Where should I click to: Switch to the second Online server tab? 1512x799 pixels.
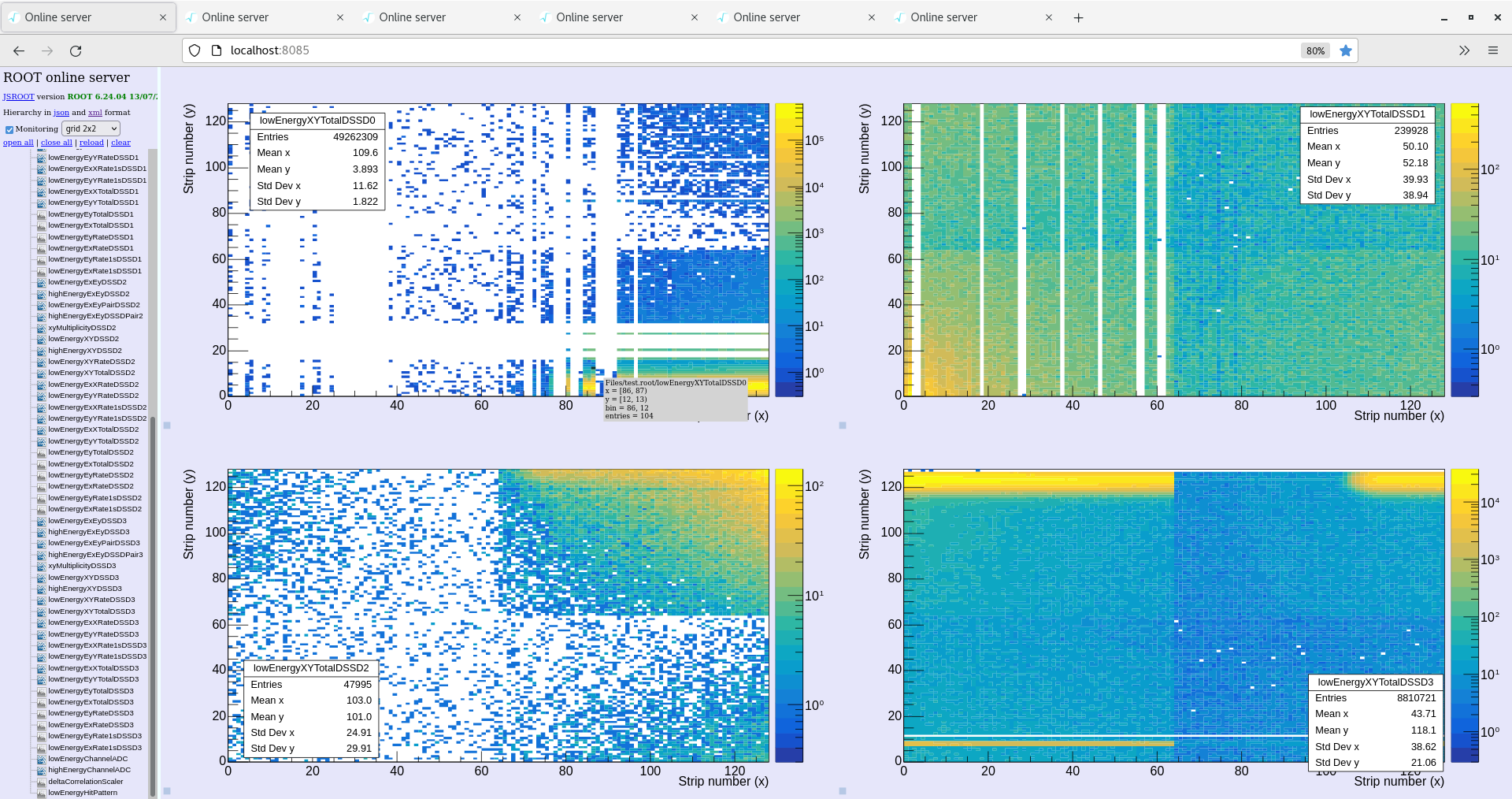point(235,17)
